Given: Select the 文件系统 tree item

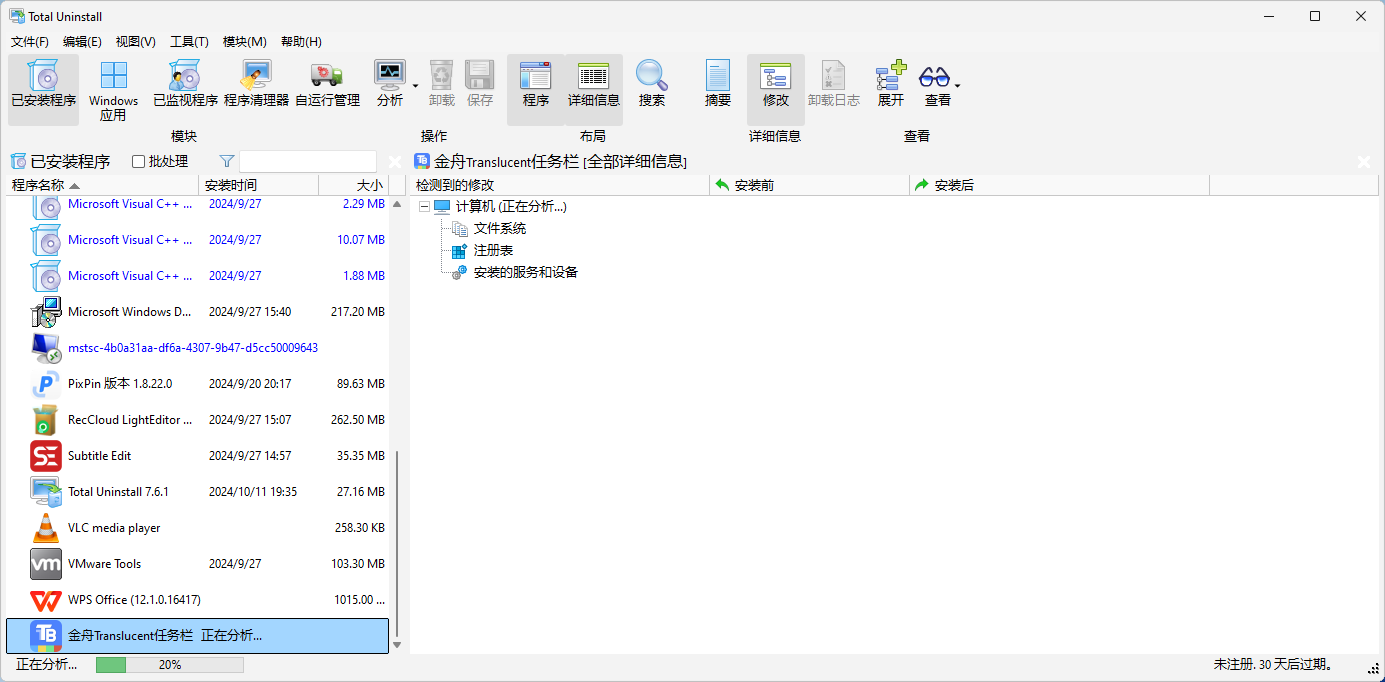Looking at the screenshot, I should [x=500, y=228].
